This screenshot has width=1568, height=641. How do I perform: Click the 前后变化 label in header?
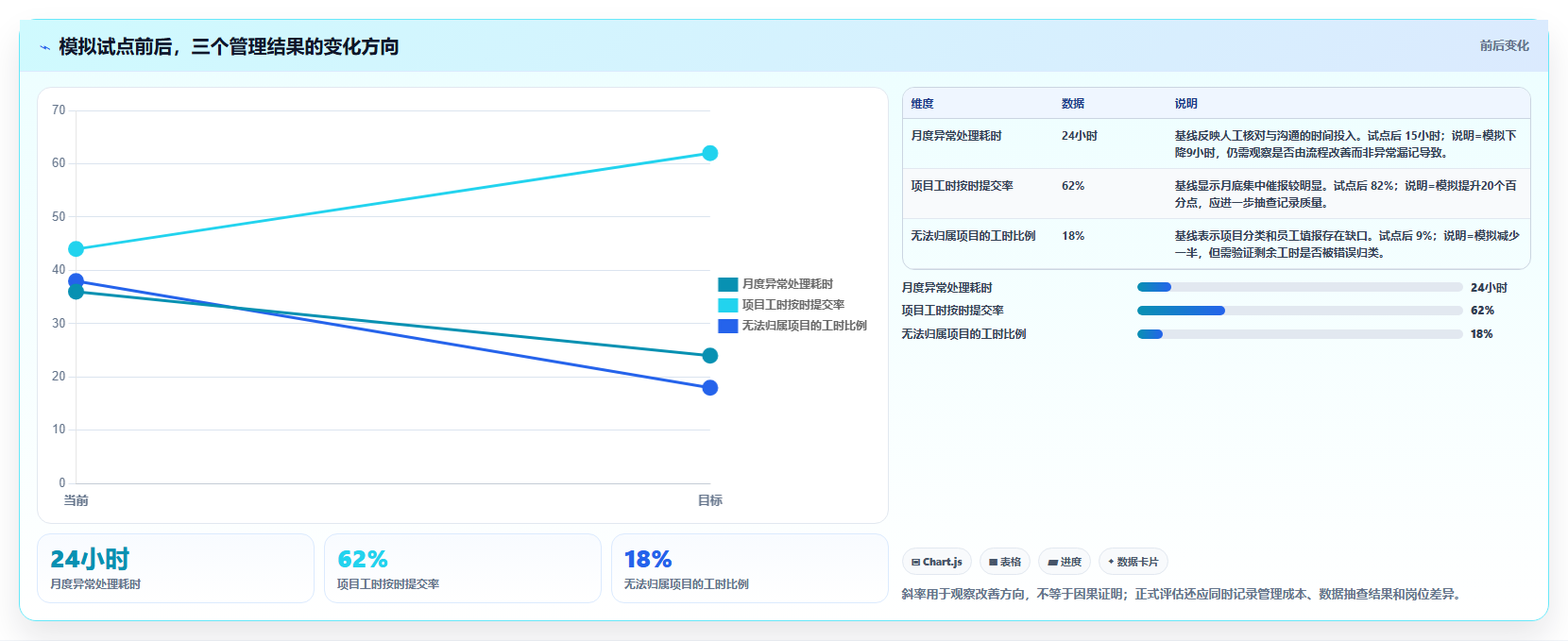click(1504, 45)
